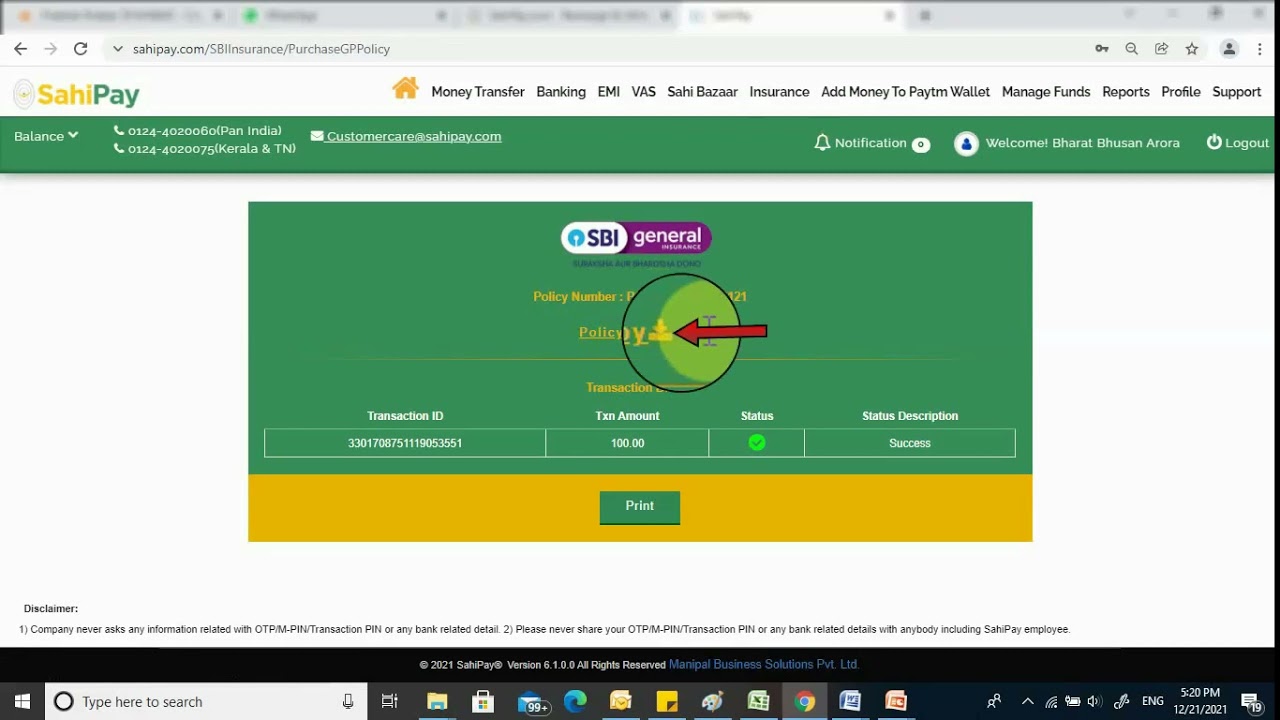Click the green success checkmark status icon
This screenshot has width=1280, height=720.
[757, 442]
